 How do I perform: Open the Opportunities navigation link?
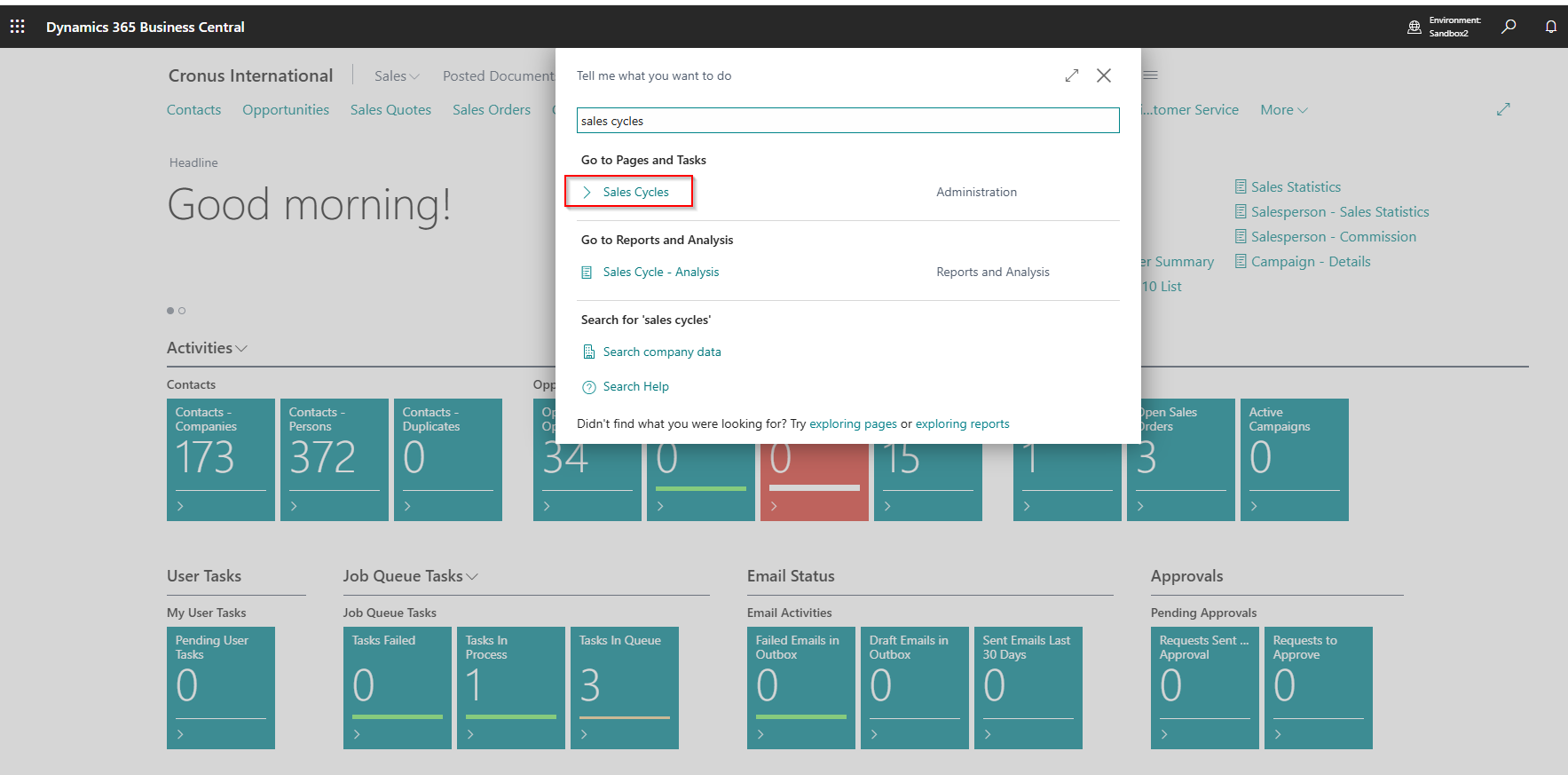[286, 110]
